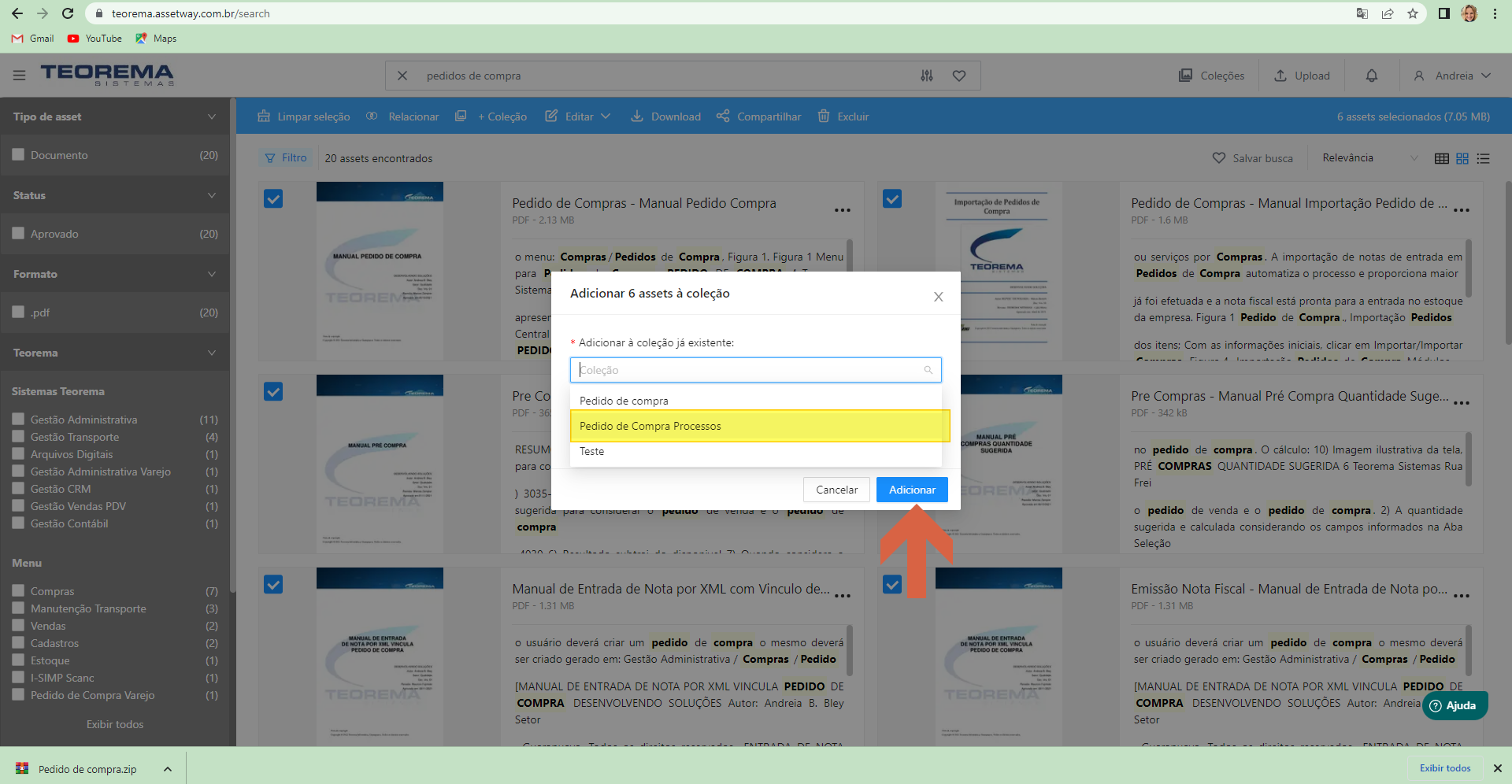Open the Manual Pedido de Compra thumbnail
Viewport: 1512px width, 784px height.
pos(380,271)
